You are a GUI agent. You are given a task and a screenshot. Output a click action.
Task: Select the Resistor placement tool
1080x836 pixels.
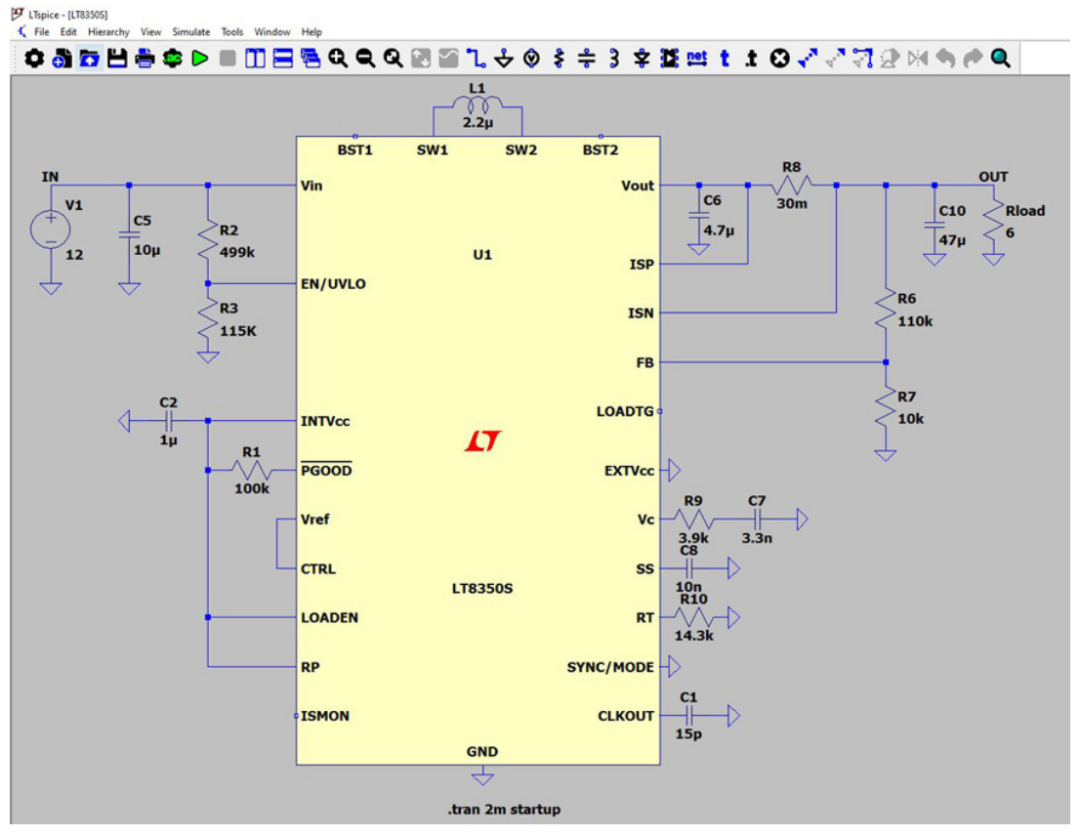coord(559,59)
